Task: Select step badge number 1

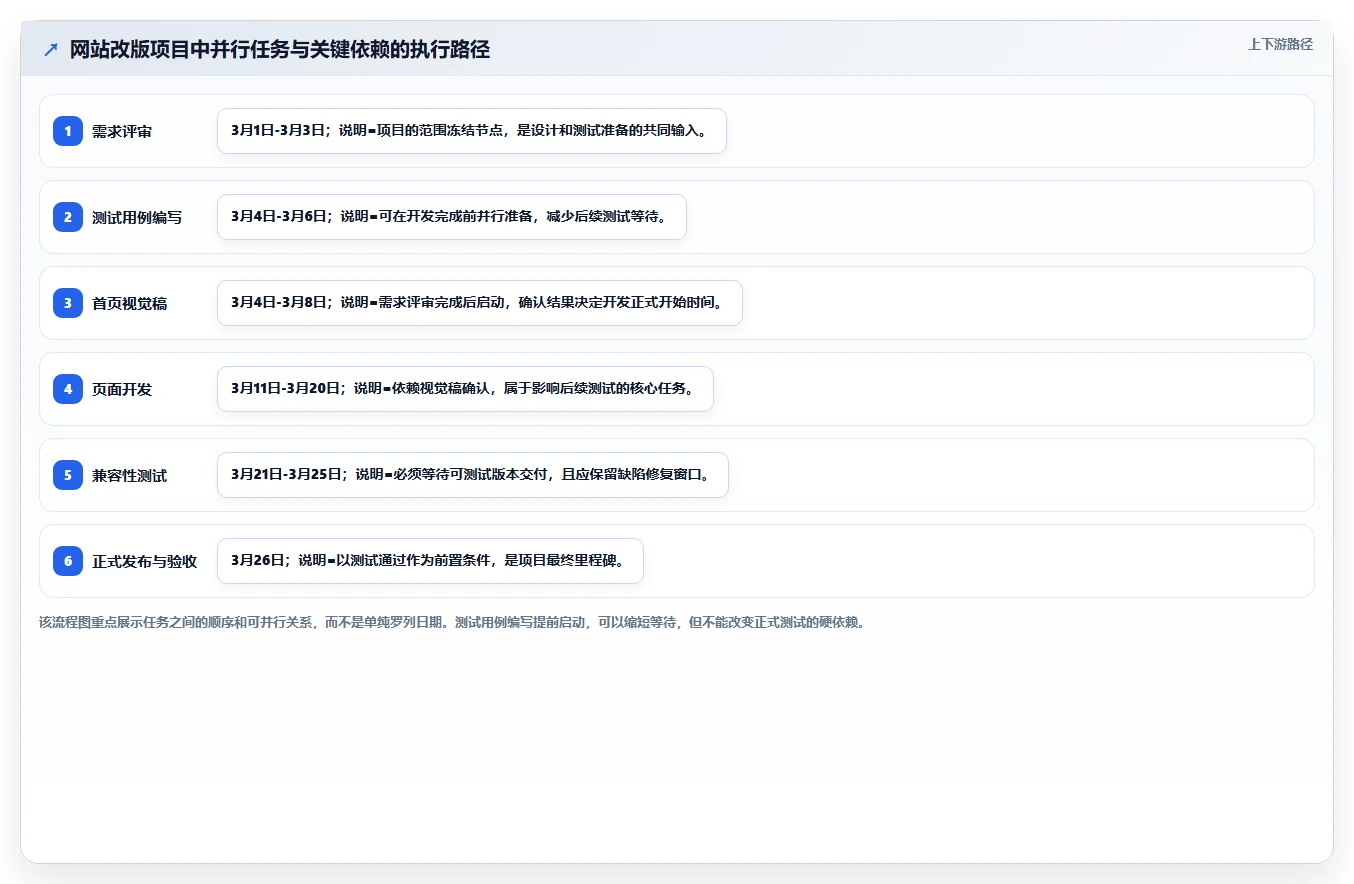Action: coord(68,131)
